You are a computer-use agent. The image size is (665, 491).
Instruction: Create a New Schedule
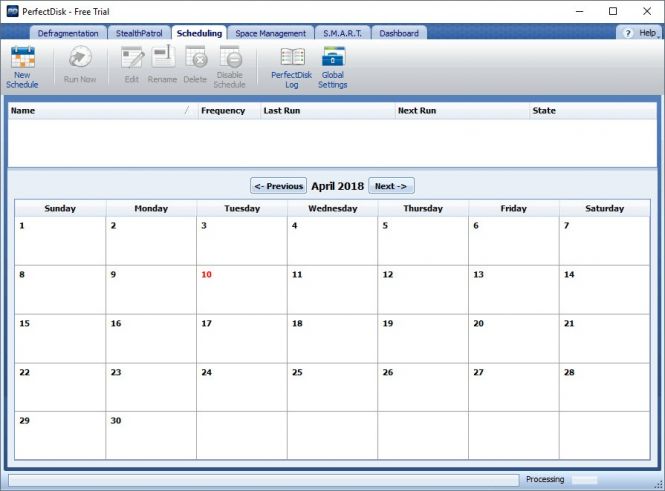pos(22,67)
